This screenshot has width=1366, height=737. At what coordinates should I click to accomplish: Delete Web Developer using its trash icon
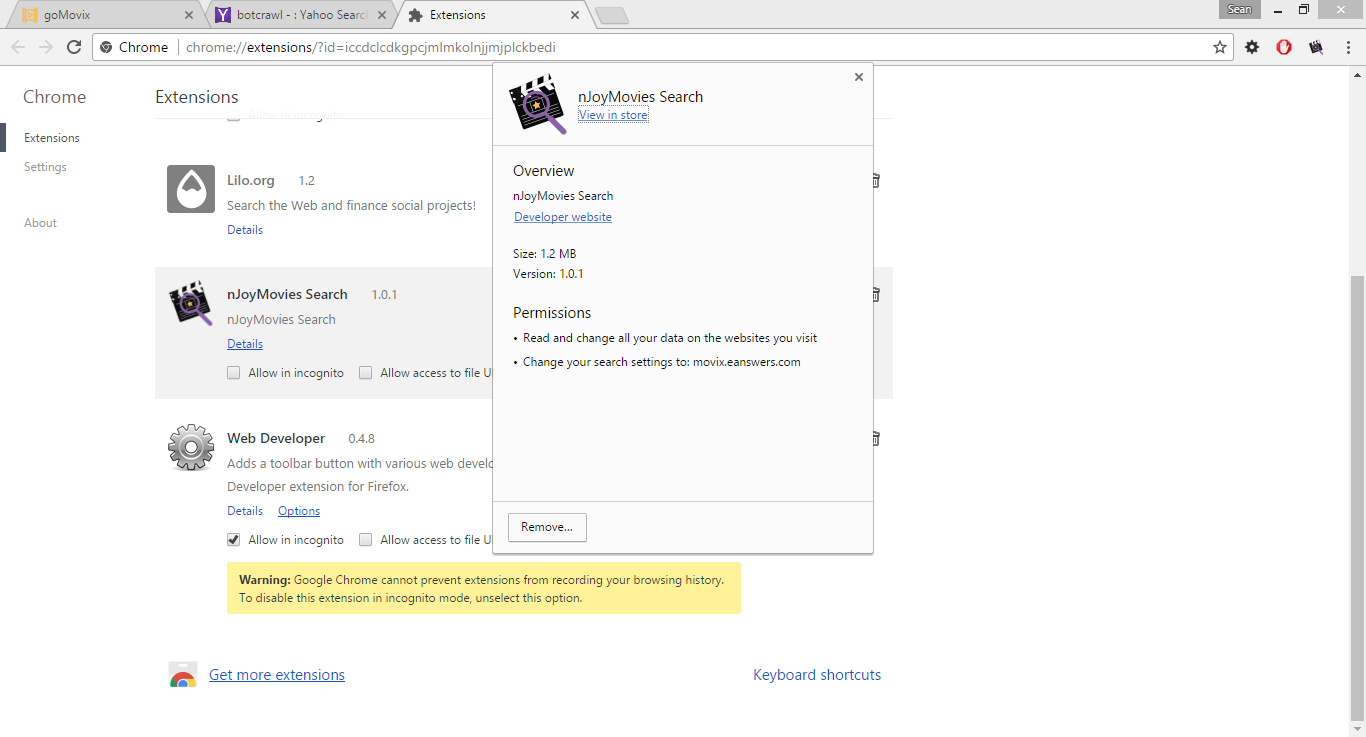pos(875,438)
